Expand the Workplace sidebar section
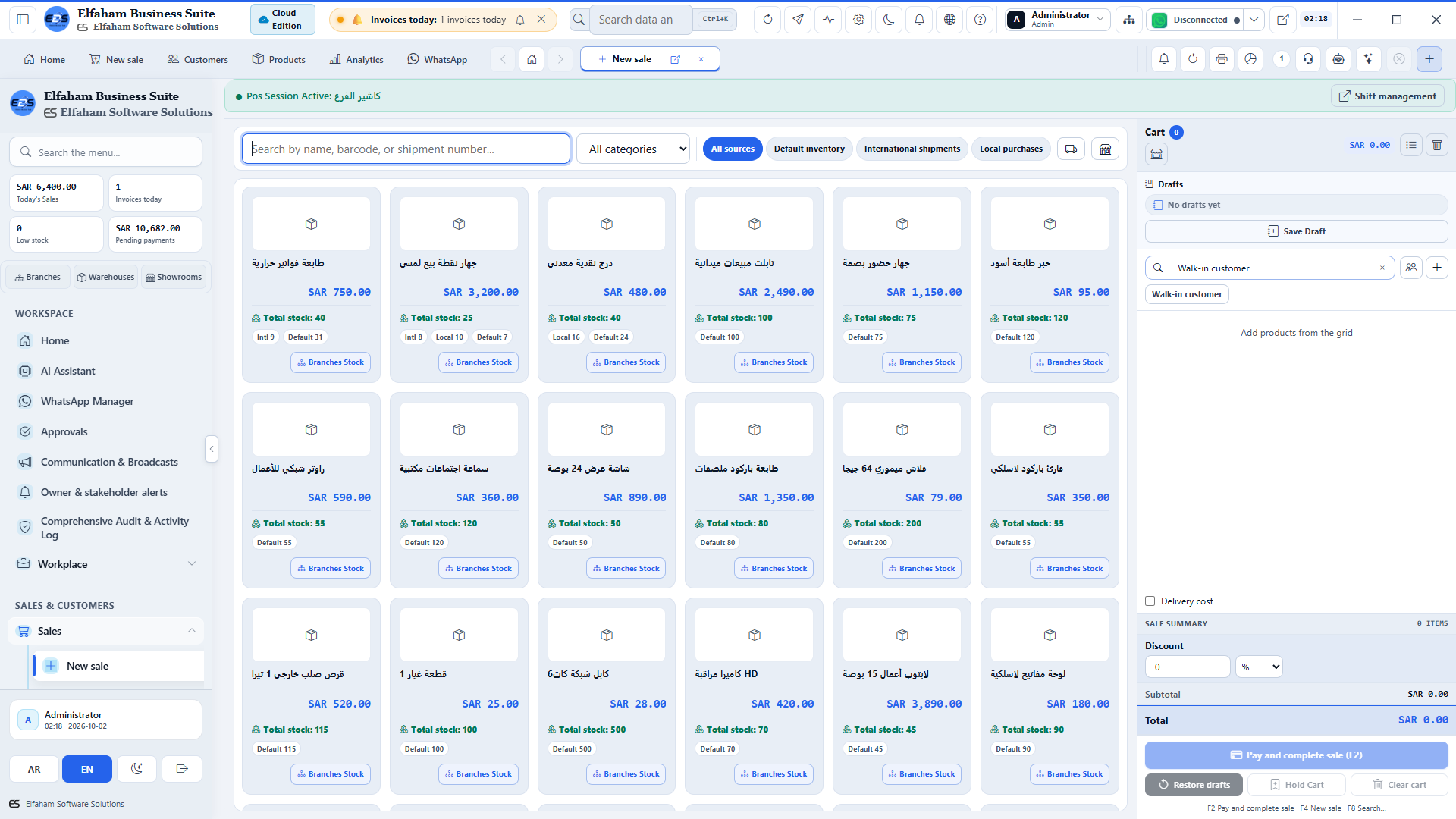Viewport: 1456px width, 819px height. pyautogui.click(x=106, y=564)
